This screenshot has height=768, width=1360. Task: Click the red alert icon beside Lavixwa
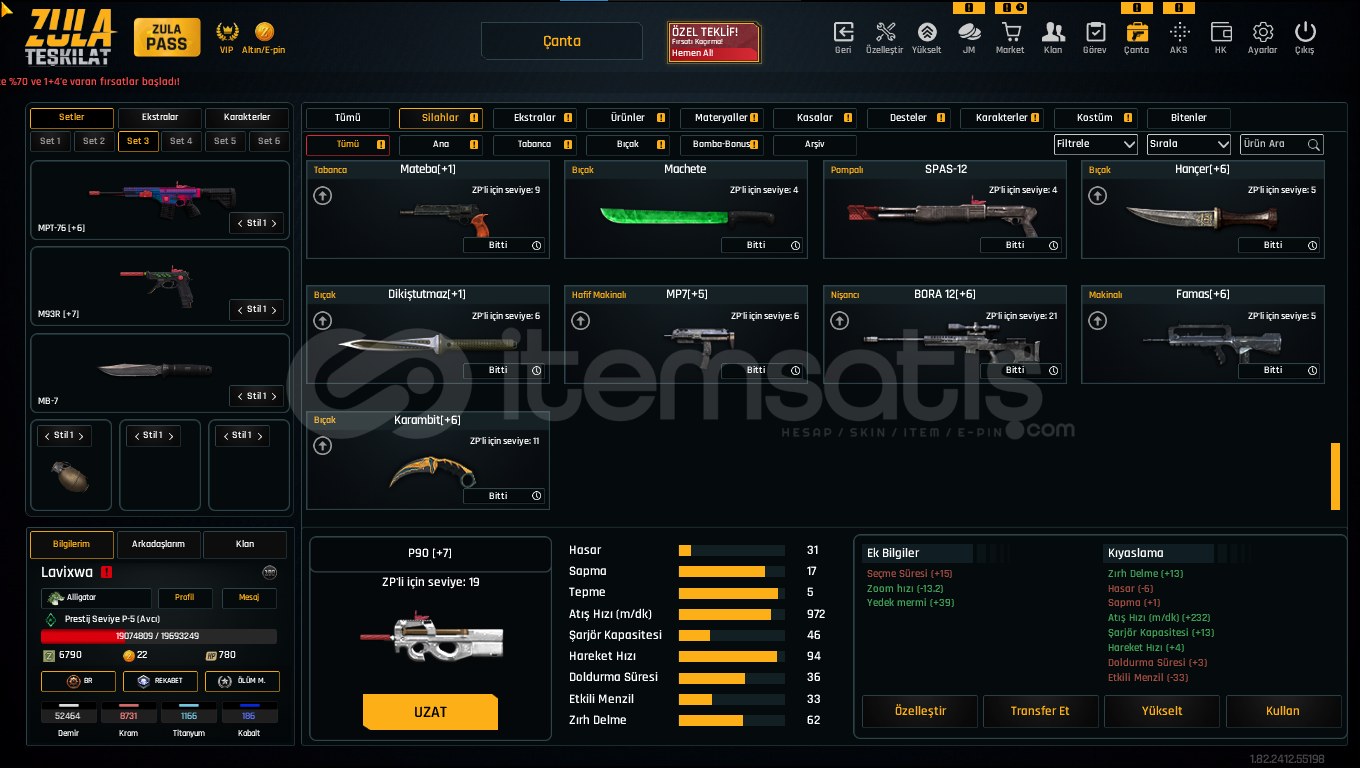click(106, 572)
